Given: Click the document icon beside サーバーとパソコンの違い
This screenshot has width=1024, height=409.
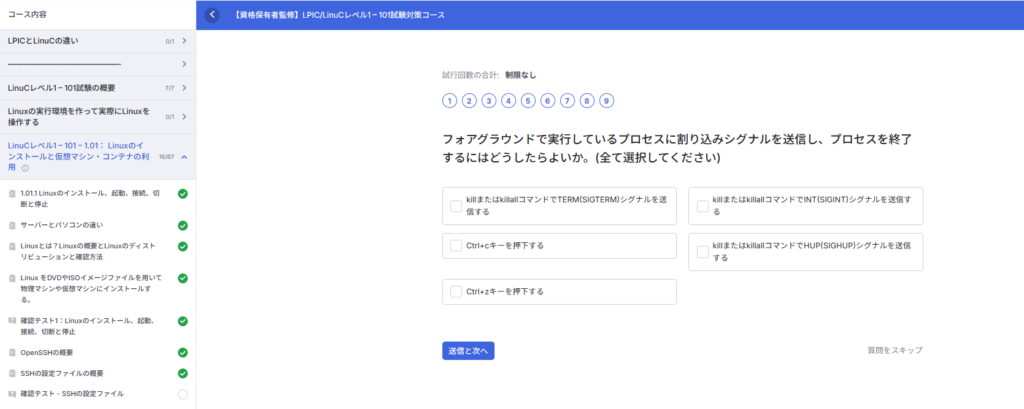Looking at the screenshot, I should pyautogui.click(x=12, y=225).
